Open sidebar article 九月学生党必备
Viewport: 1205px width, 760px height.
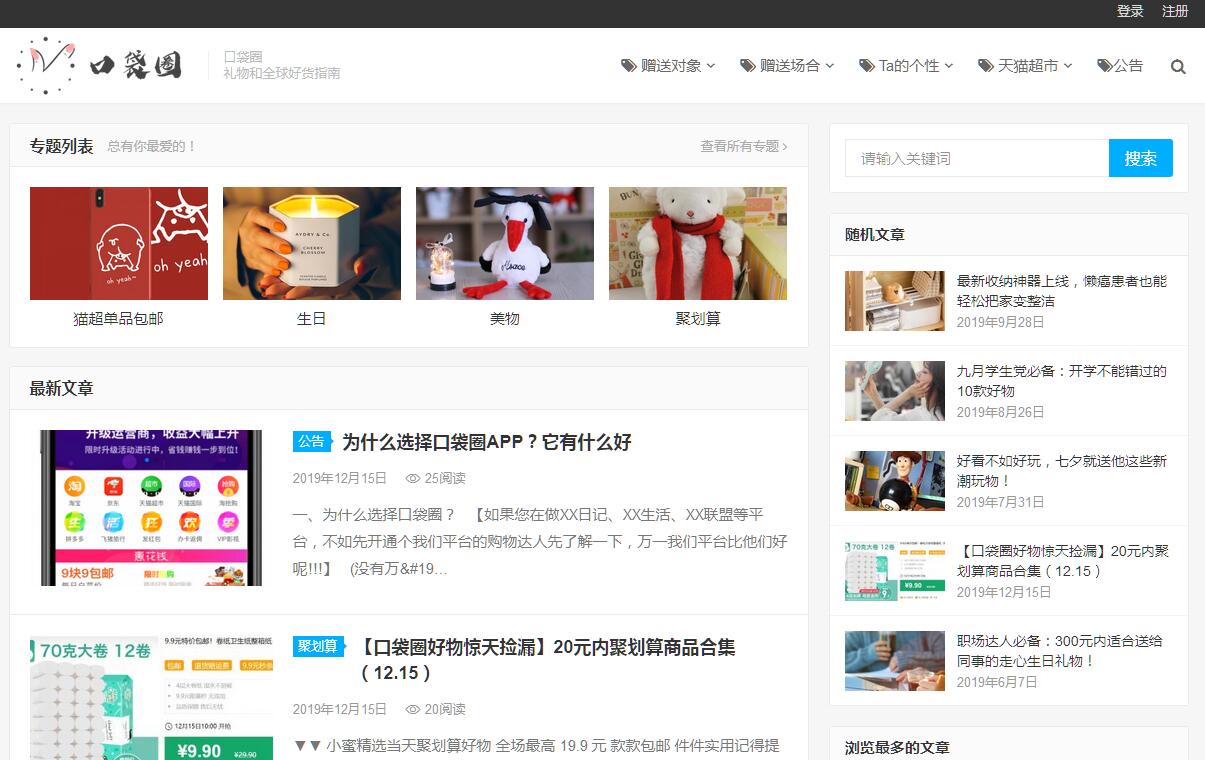pos(1061,381)
